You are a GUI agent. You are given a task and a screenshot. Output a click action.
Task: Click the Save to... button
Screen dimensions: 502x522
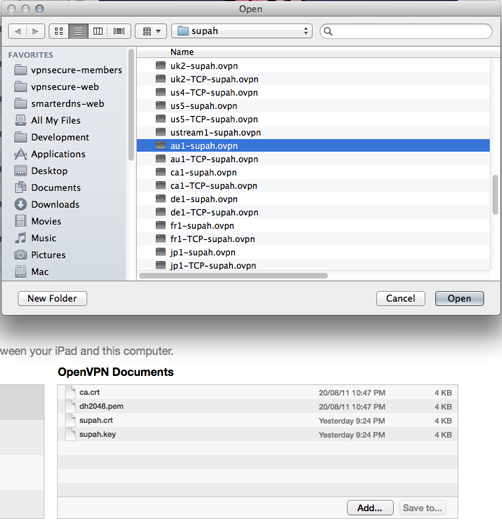(x=422, y=508)
